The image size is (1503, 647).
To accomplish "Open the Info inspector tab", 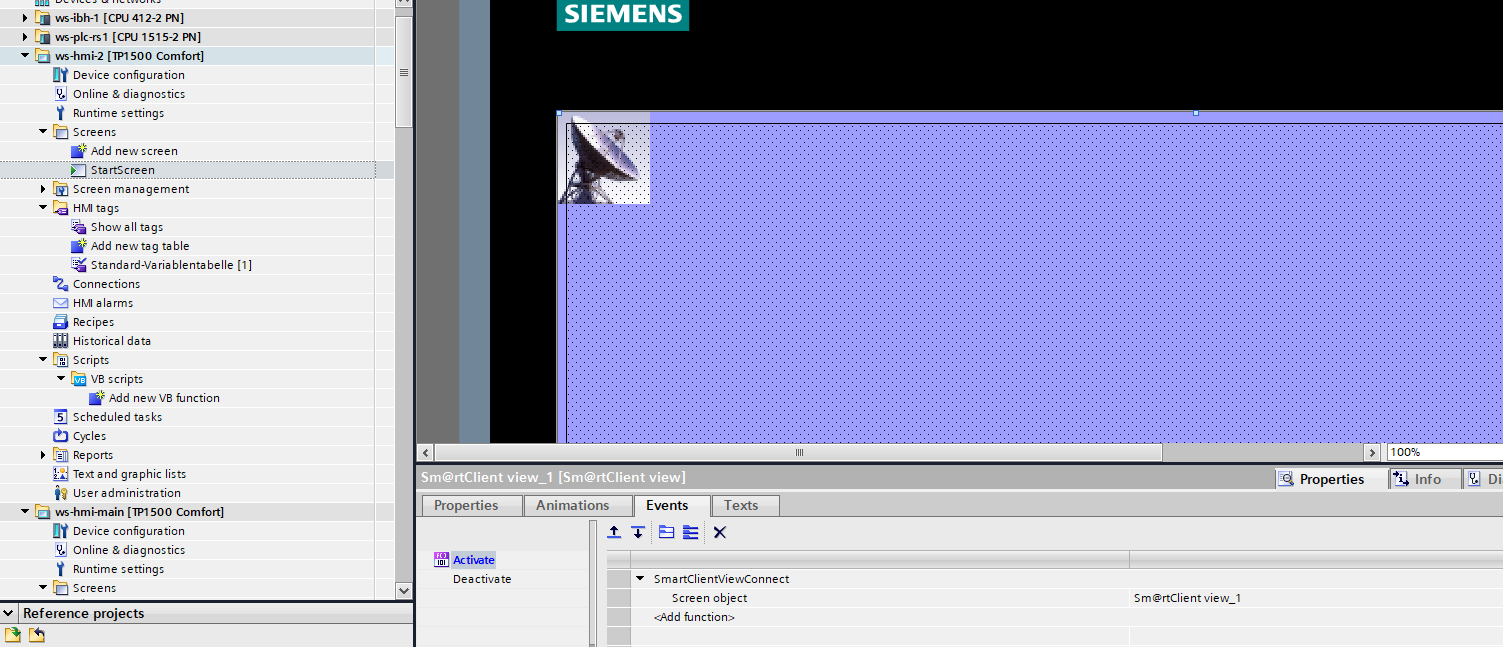I will pos(1417,480).
